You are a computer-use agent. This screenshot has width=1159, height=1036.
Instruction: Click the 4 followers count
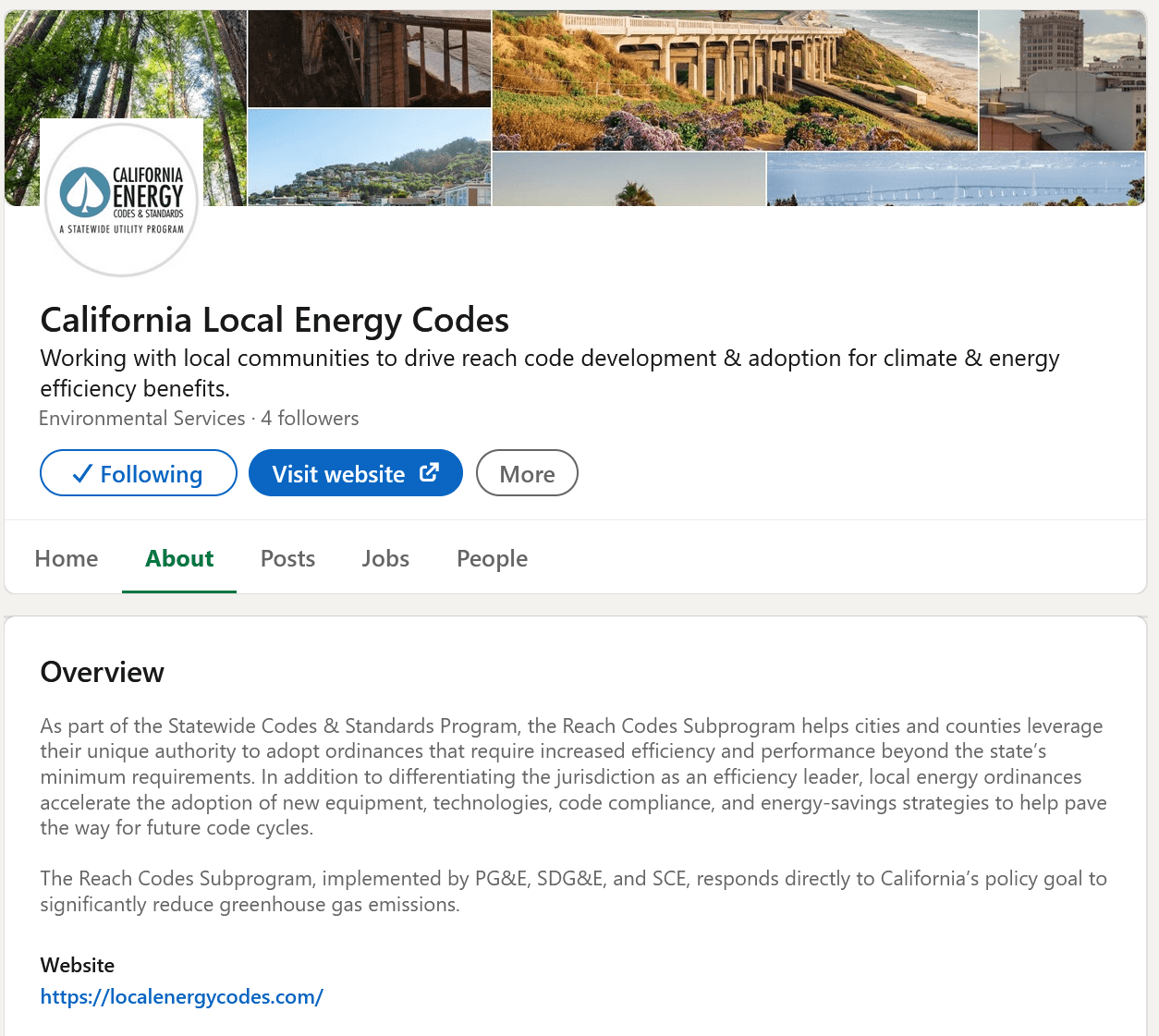[310, 418]
